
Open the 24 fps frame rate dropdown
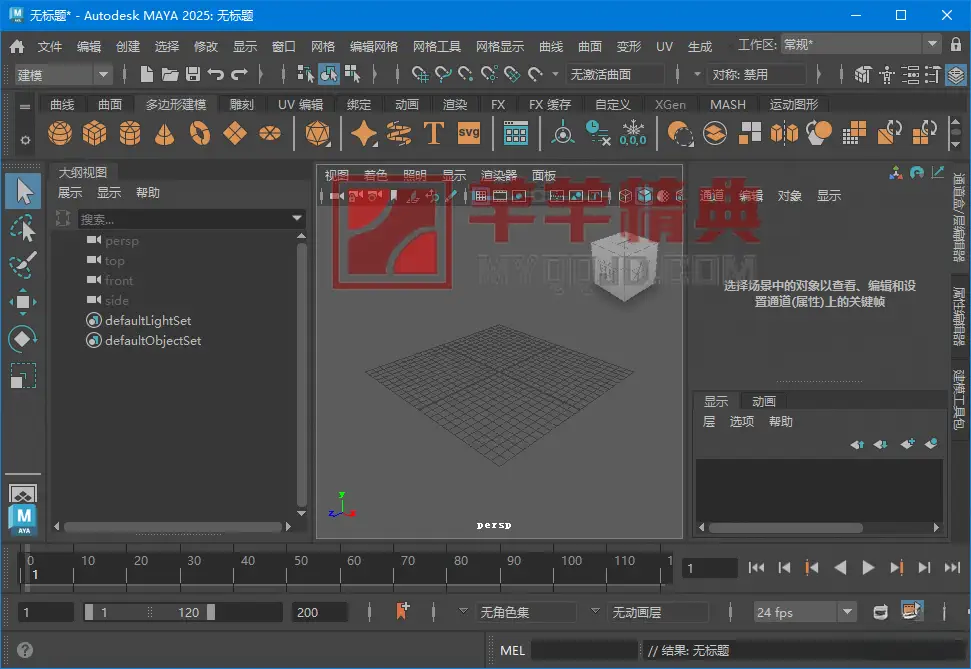(x=805, y=612)
